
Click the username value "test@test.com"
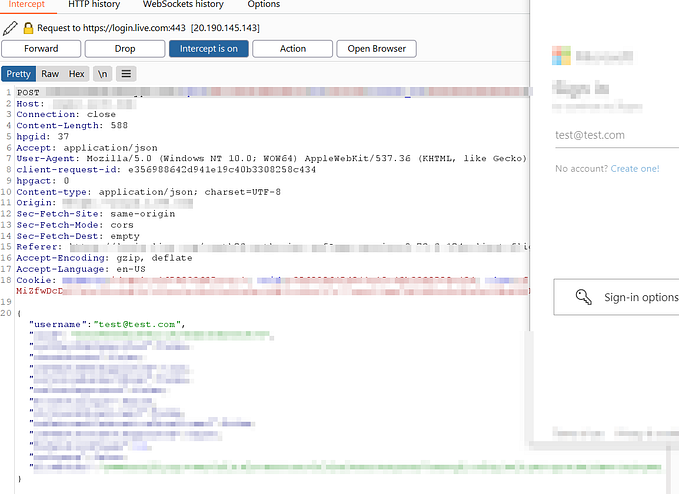[139, 324]
